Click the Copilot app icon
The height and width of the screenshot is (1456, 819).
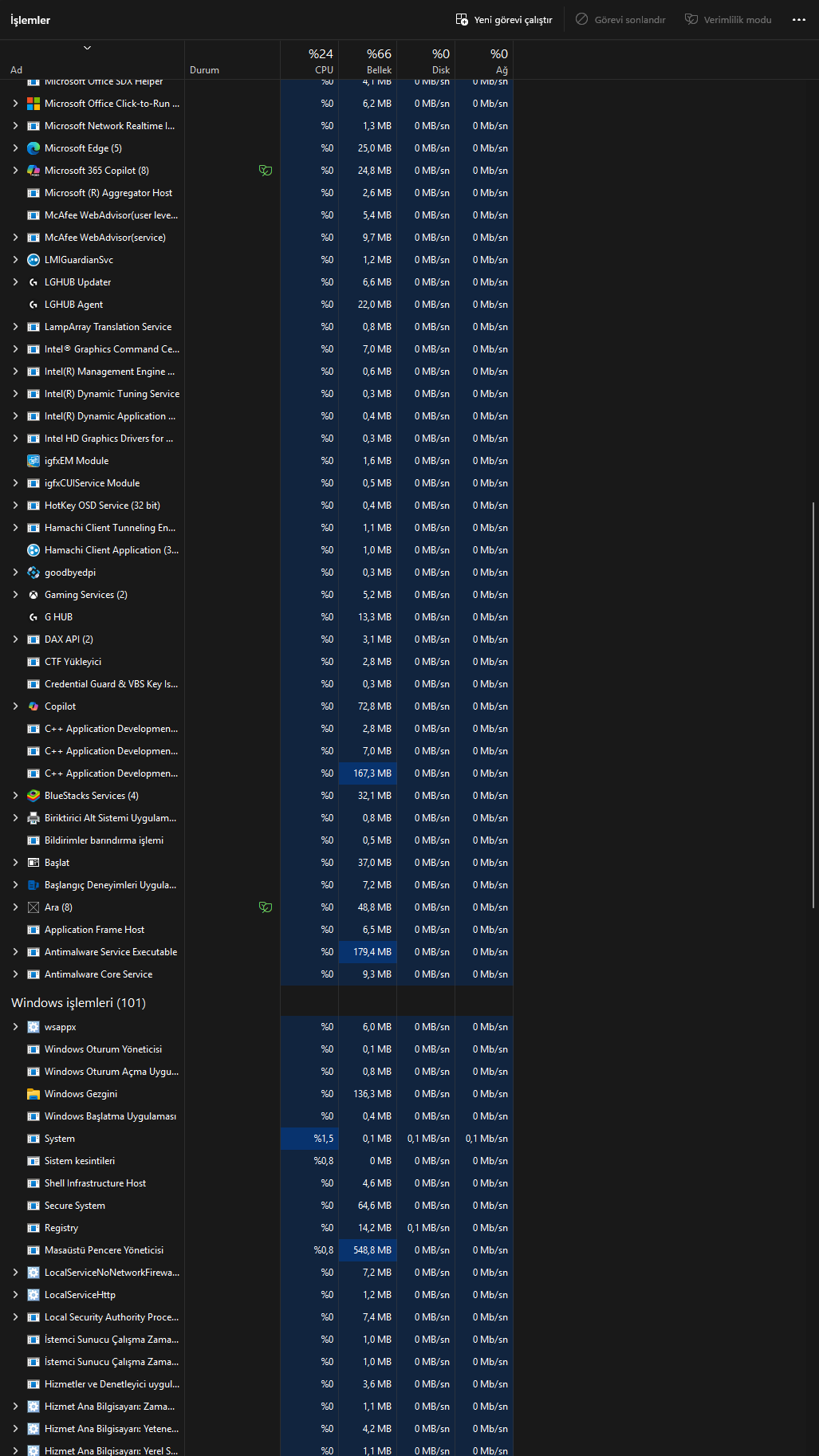tap(33, 706)
